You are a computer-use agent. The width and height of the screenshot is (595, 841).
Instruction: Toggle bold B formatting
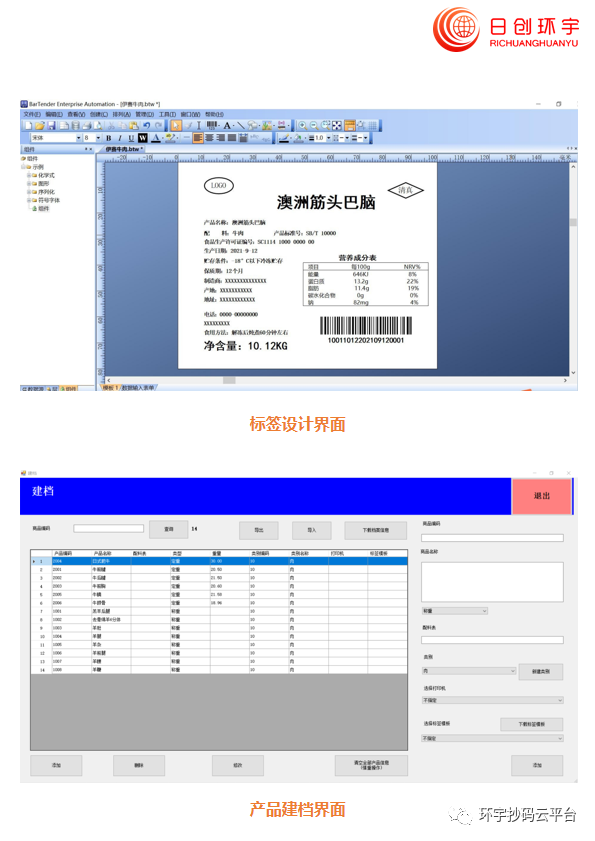coord(108,138)
